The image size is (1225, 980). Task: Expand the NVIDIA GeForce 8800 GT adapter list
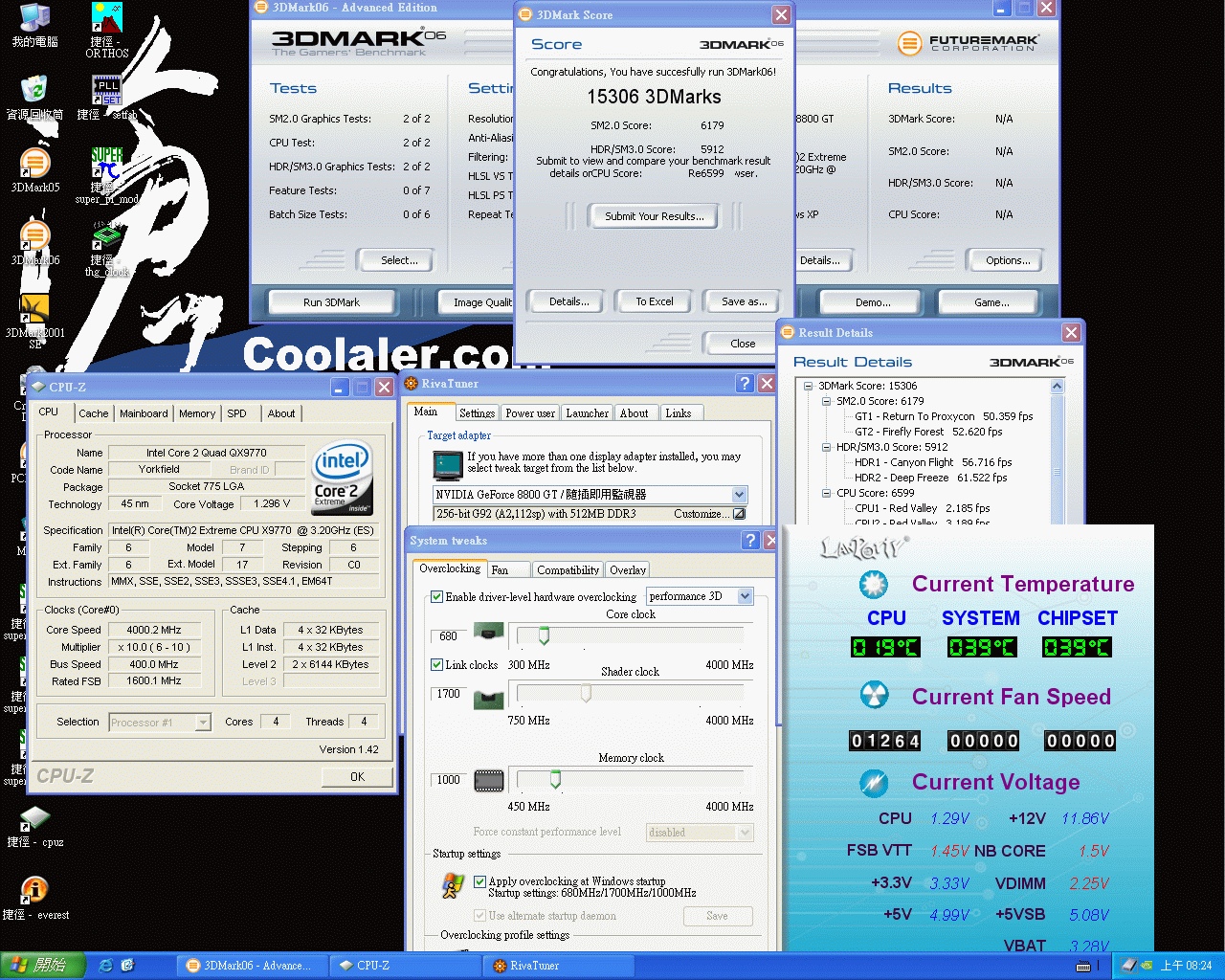pyautogui.click(x=739, y=495)
